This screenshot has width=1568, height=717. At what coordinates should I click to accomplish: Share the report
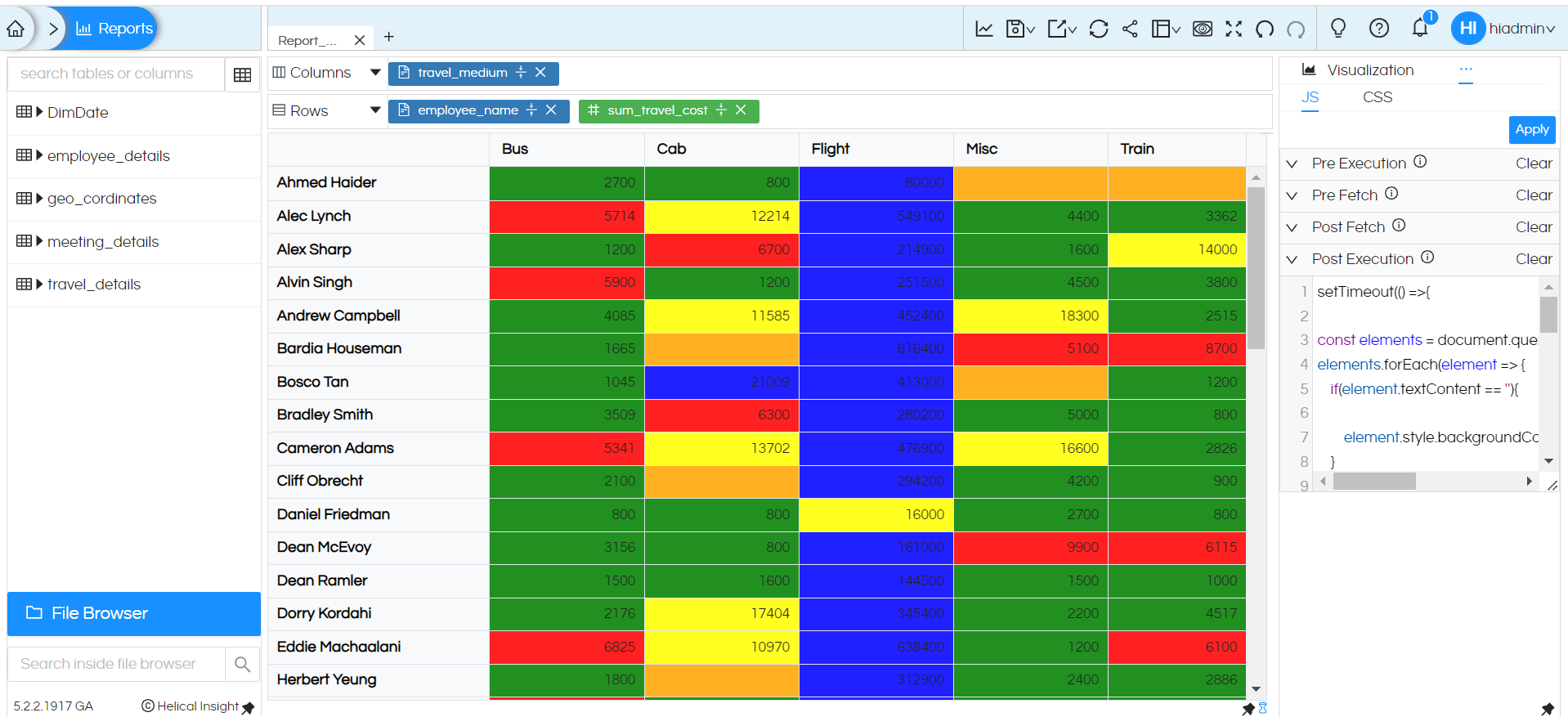[1130, 29]
